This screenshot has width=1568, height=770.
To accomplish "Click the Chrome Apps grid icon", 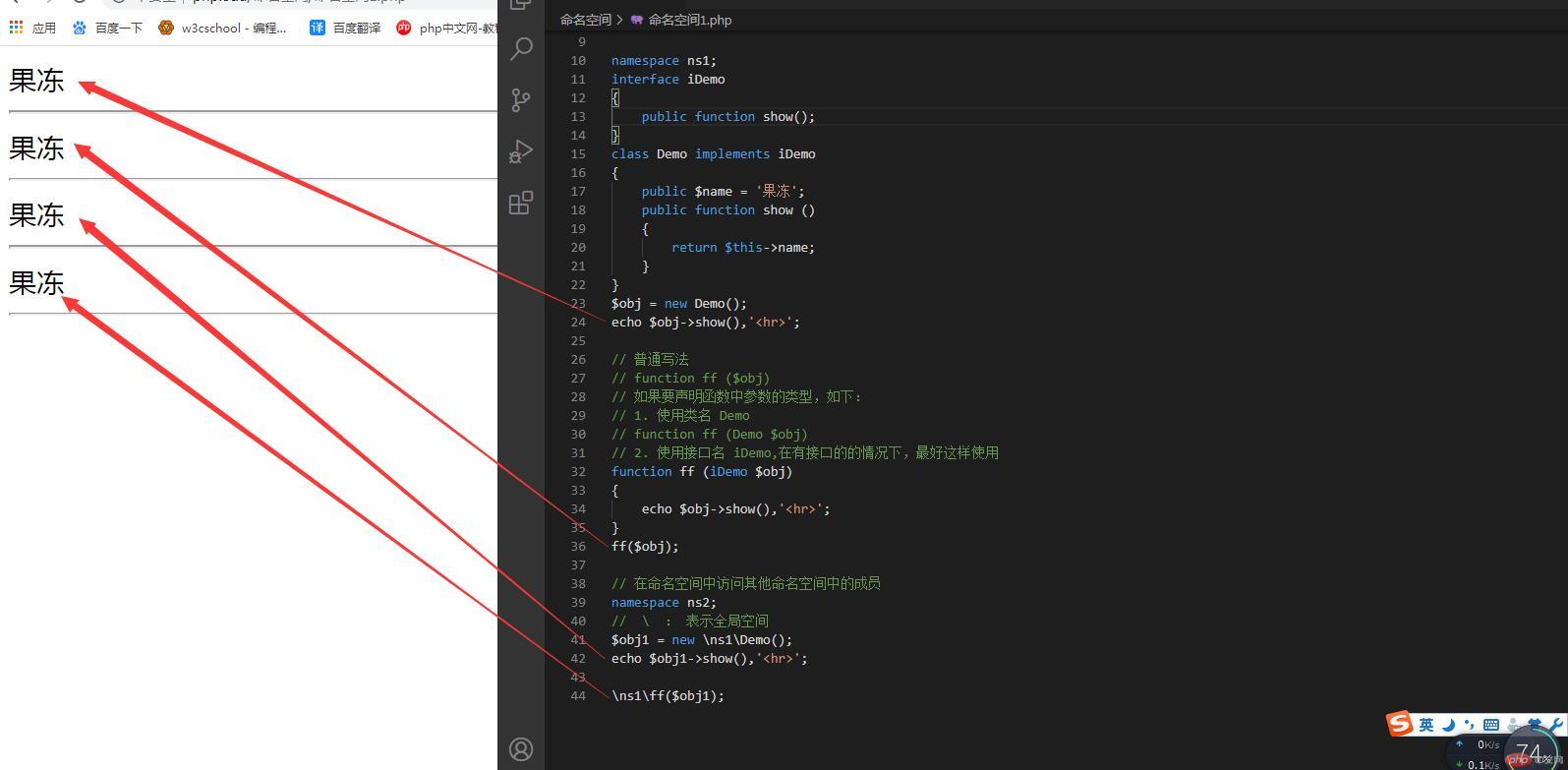I will pyautogui.click(x=16, y=28).
